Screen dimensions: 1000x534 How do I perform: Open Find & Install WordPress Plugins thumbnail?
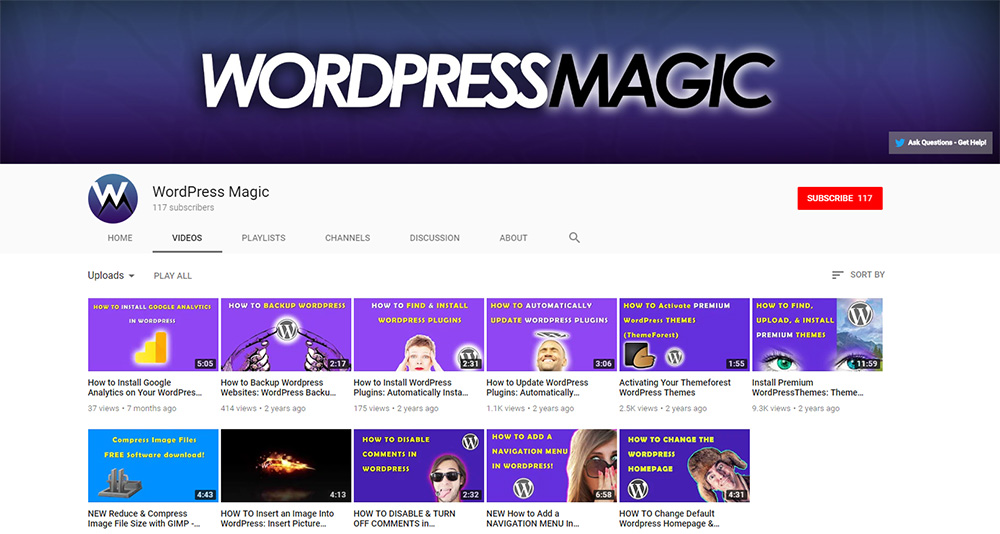(419, 334)
